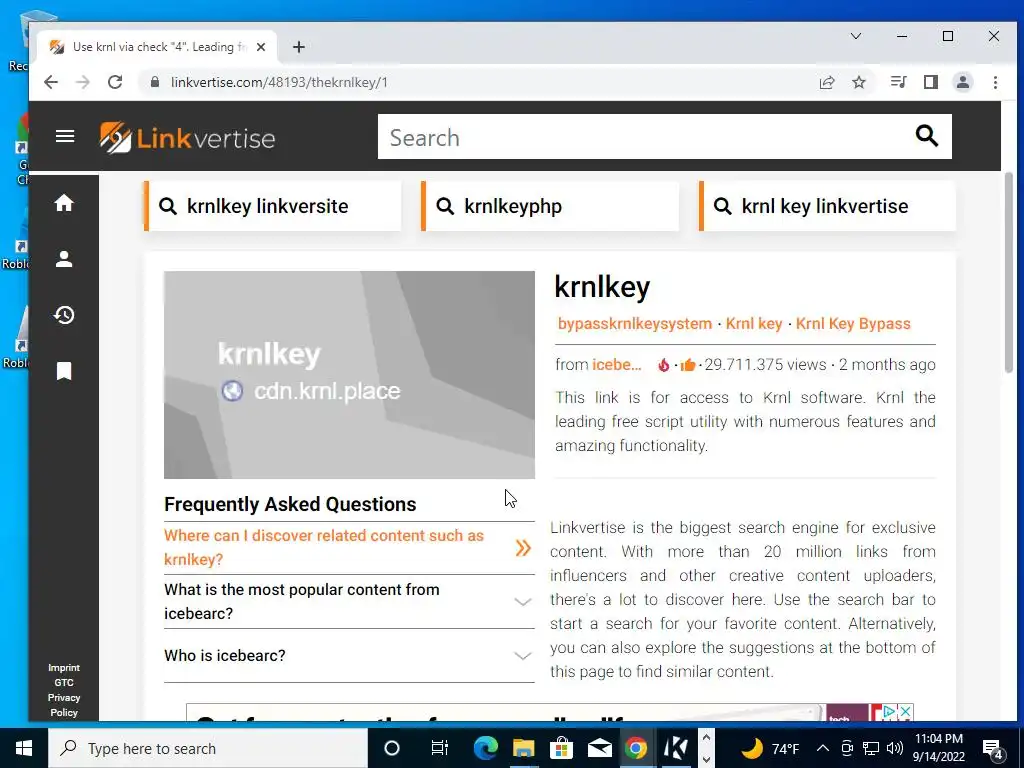
Task: Open the Linkvertise hamburger menu
Action: click(x=65, y=136)
